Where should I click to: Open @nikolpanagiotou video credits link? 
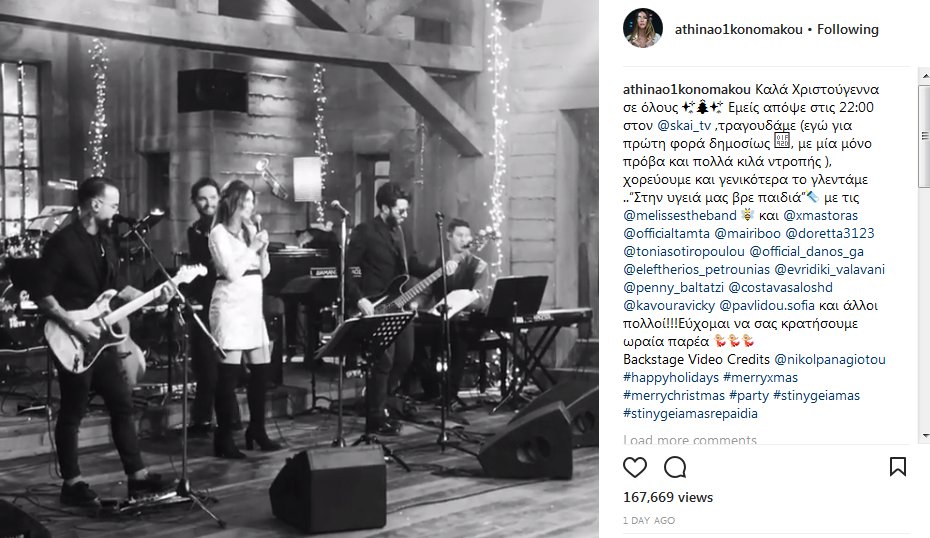coord(830,359)
